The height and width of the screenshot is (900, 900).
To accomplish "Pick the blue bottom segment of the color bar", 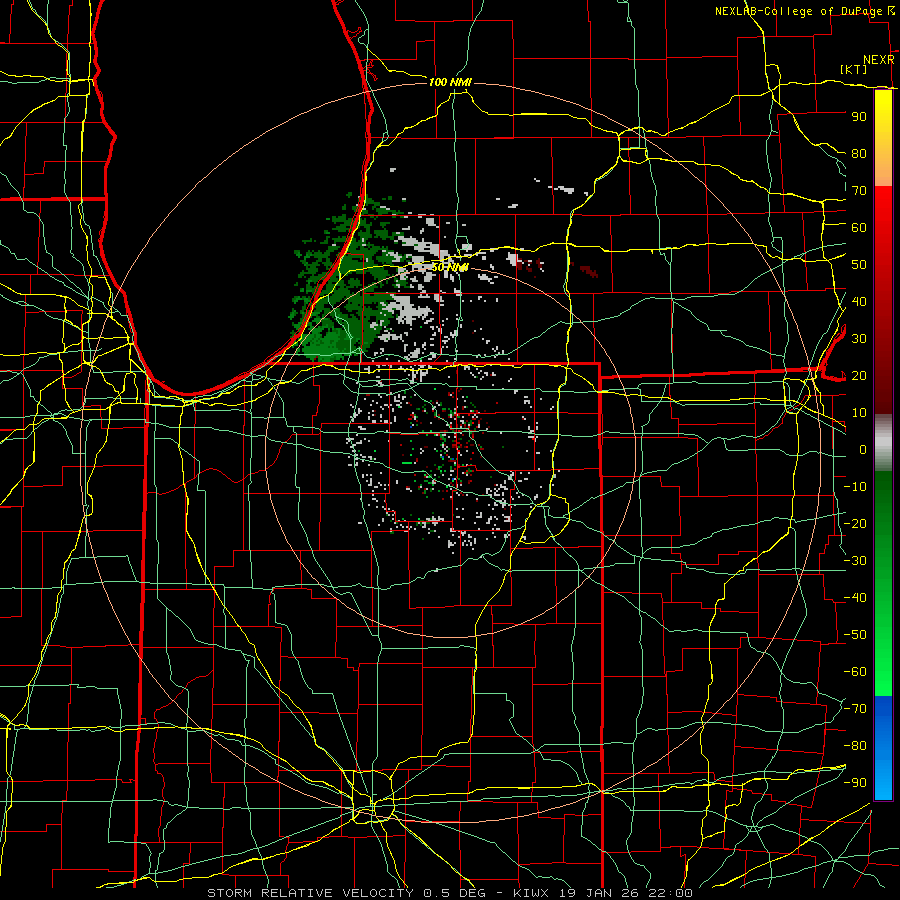I will click(x=883, y=748).
